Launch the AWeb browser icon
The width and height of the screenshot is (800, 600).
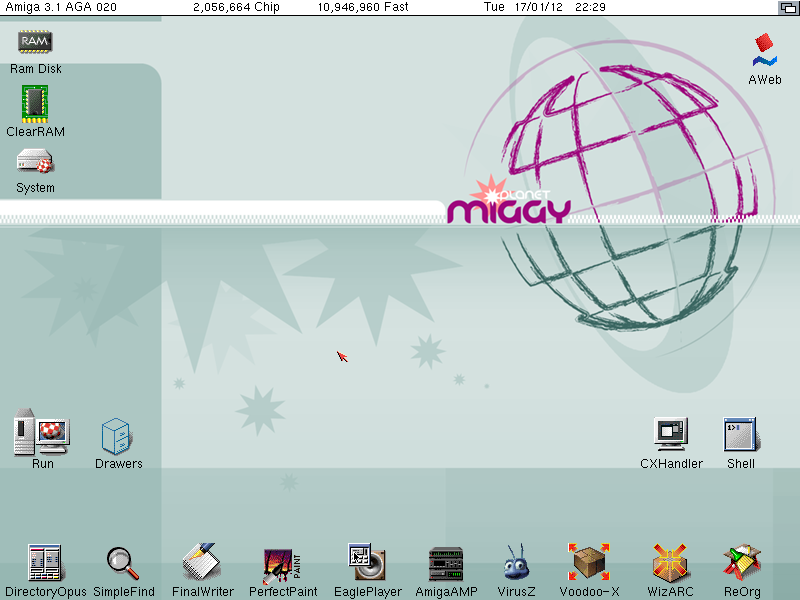click(x=764, y=51)
